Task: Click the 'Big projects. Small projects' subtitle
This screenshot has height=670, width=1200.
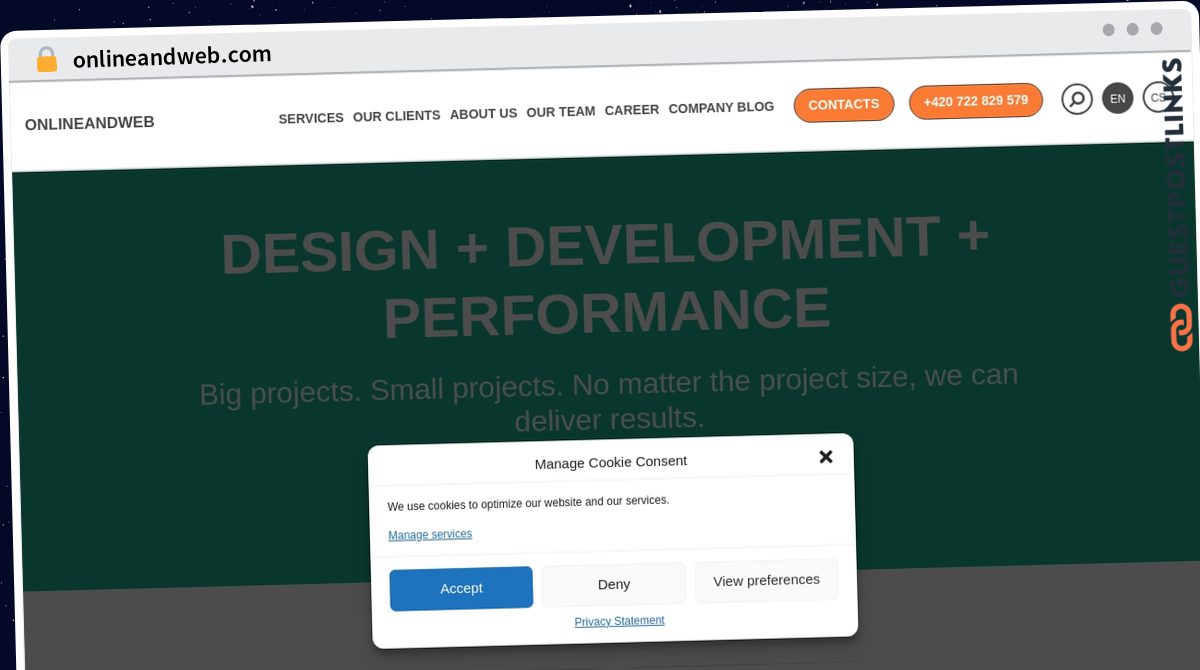Action: 609,398
